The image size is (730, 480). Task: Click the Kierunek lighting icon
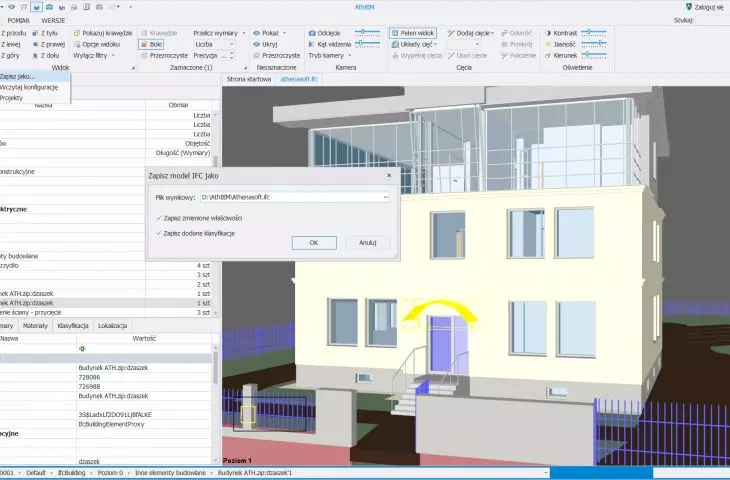click(x=548, y=55)
